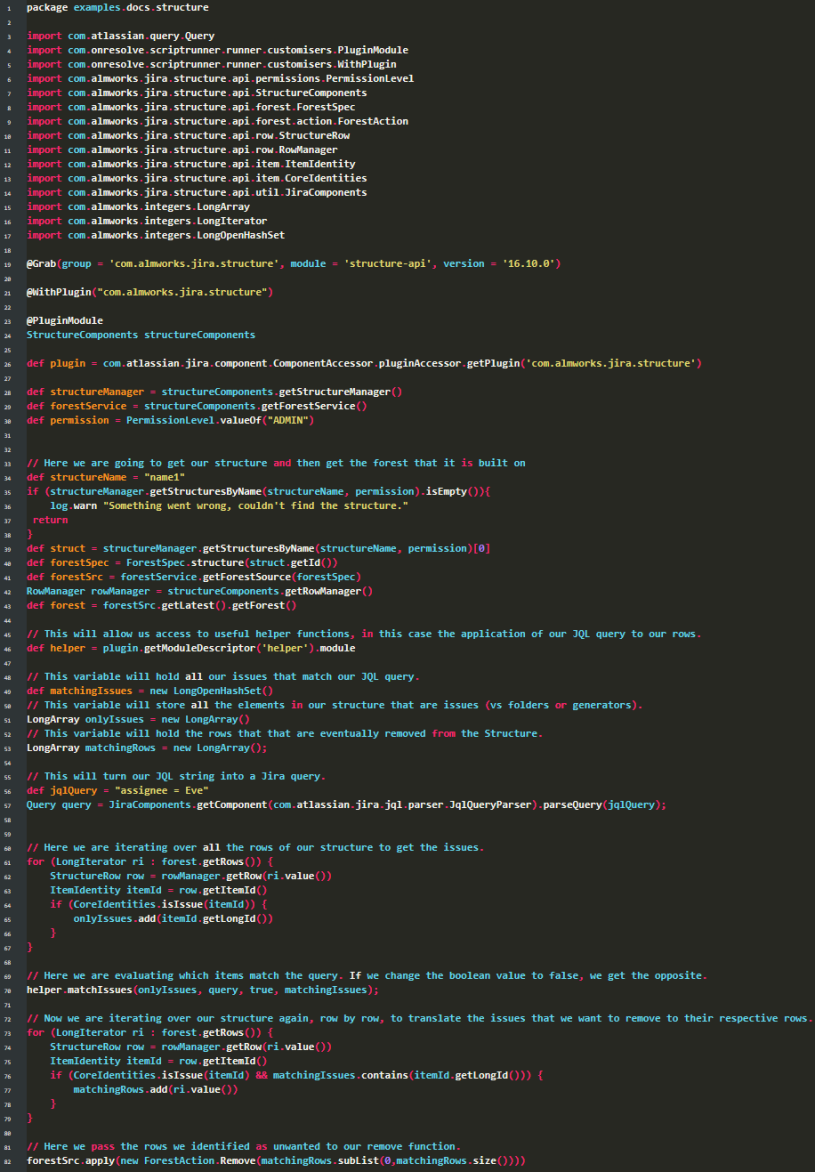The height and width of the screenshot is (1172, 815).
Task: Click the integers.LongArray import line
Action: [x=138, y=206]
